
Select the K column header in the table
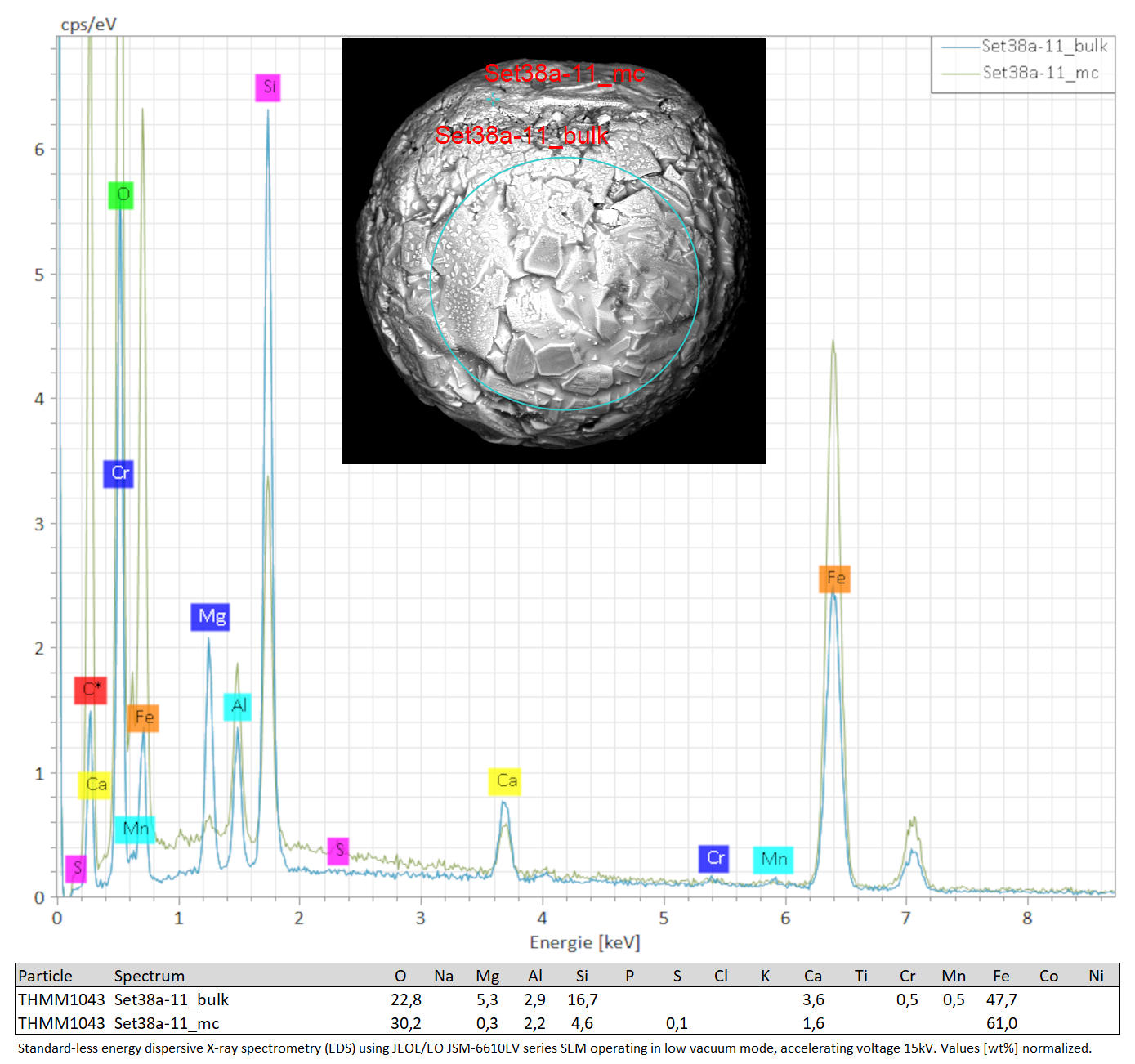pos(766,976)
